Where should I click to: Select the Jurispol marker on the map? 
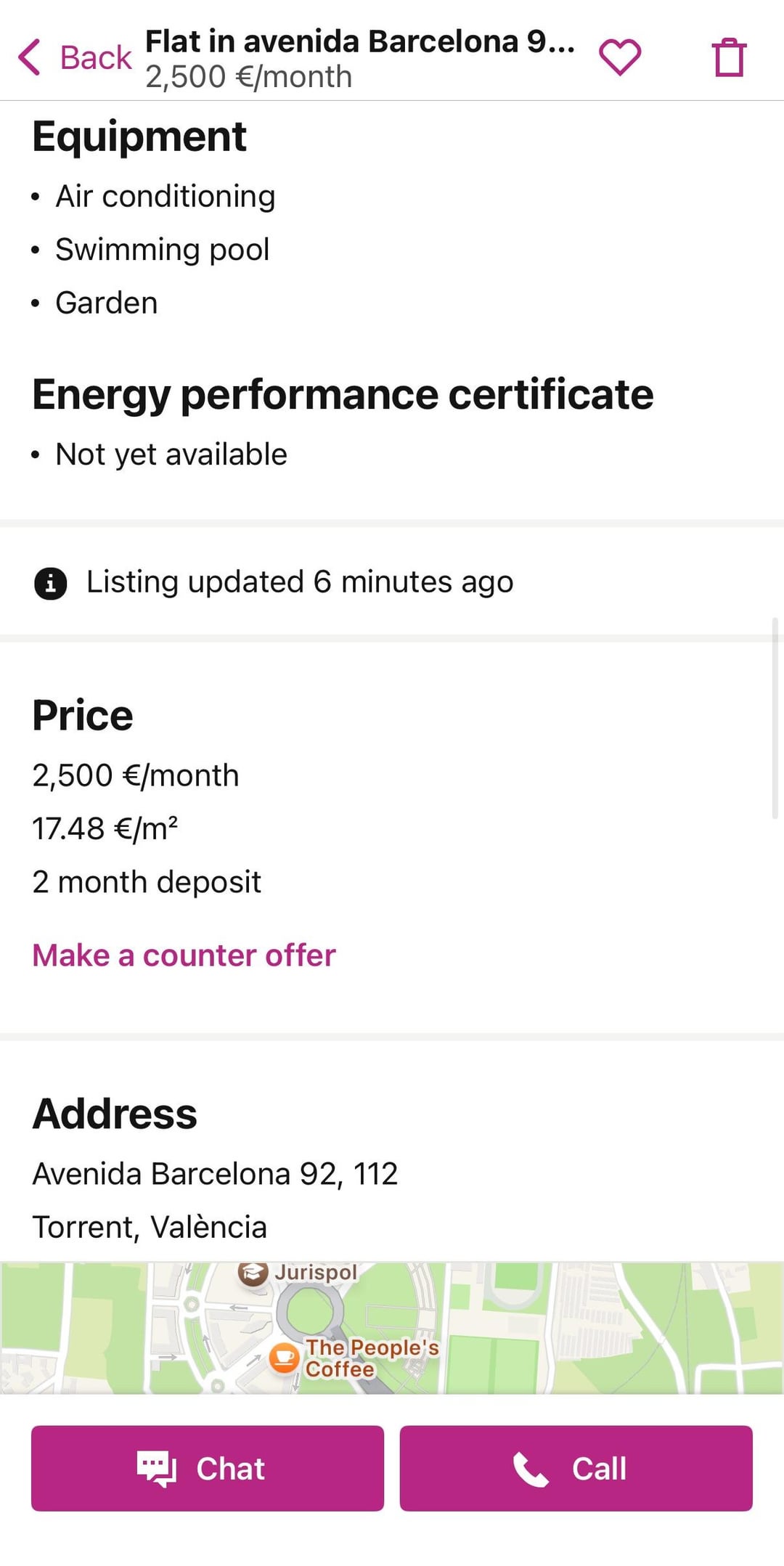(x=253, y=1273)
